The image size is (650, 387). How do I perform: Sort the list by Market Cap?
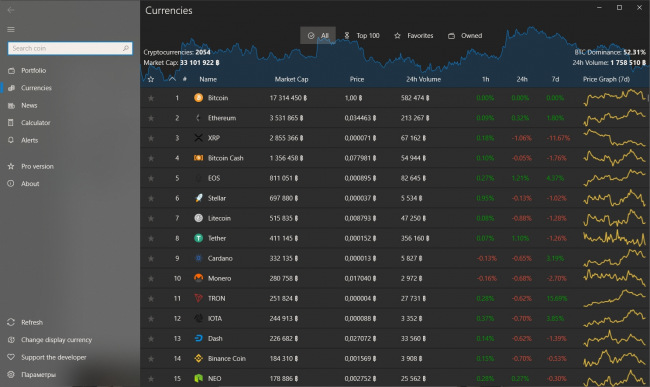291,79
